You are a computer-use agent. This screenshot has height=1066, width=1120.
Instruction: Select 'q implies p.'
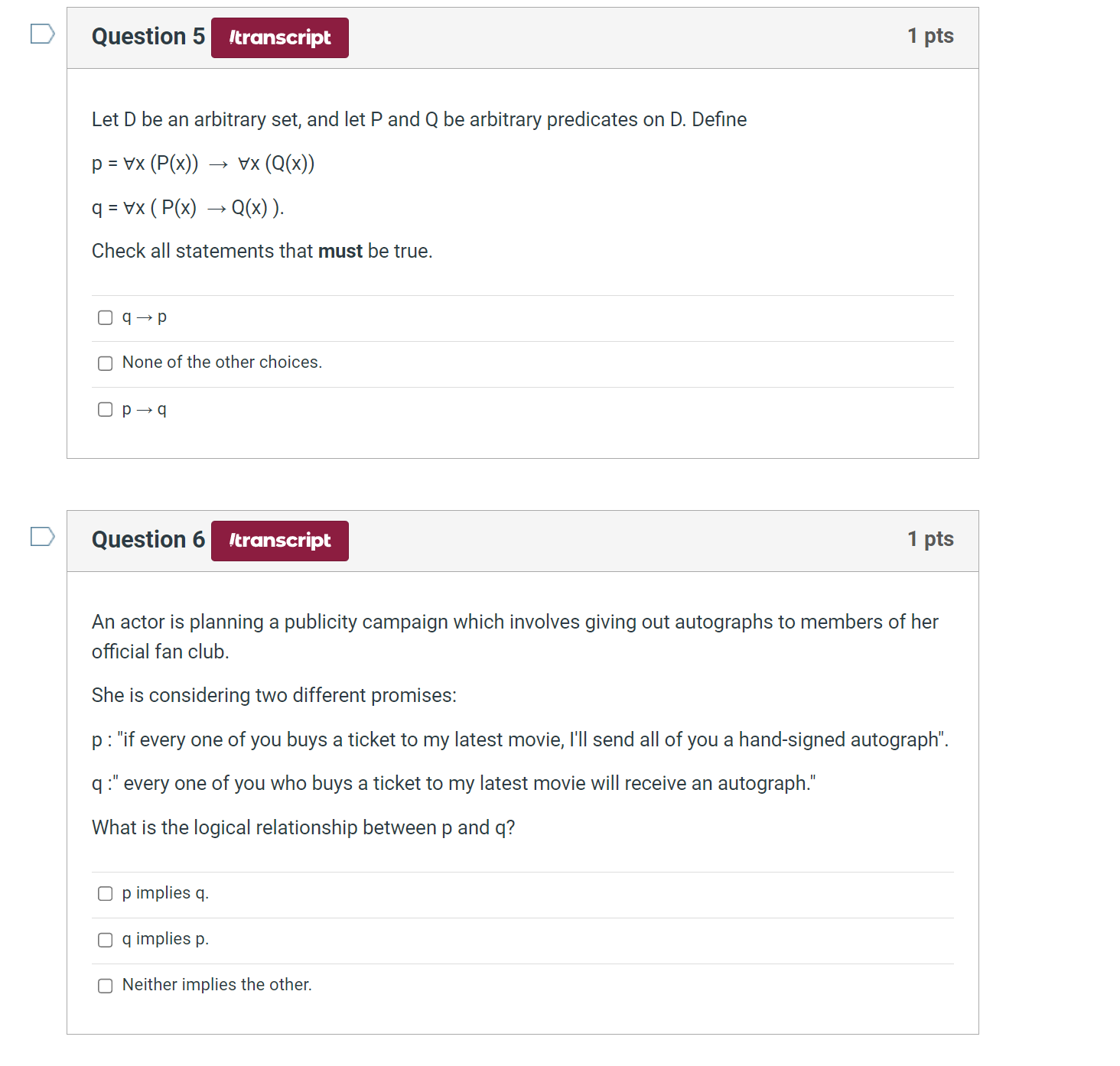[105, 940]
